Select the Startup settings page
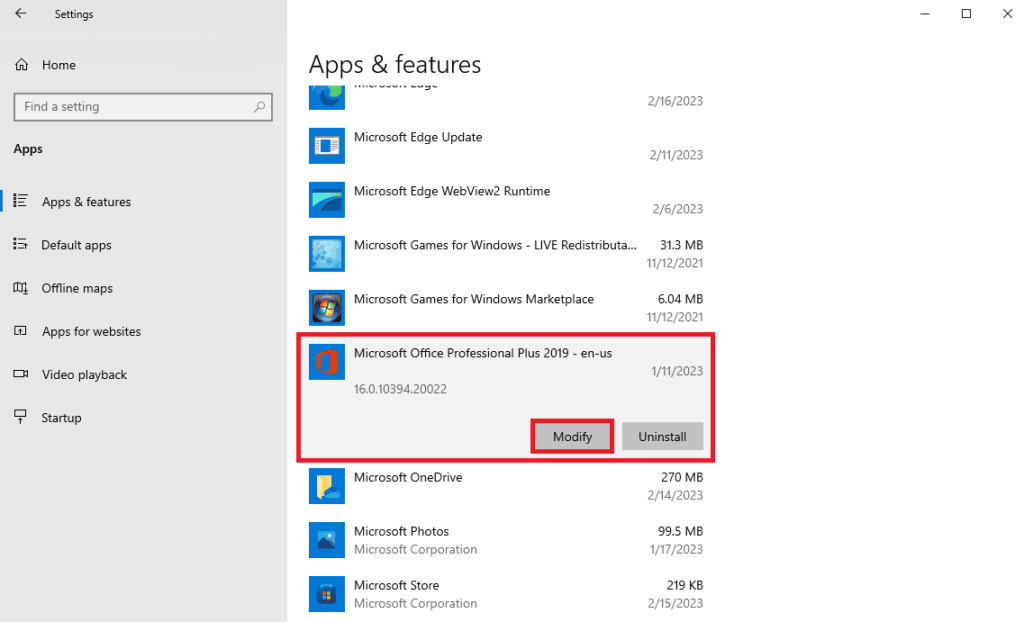The image size is (1024, 622). point(61,418)
